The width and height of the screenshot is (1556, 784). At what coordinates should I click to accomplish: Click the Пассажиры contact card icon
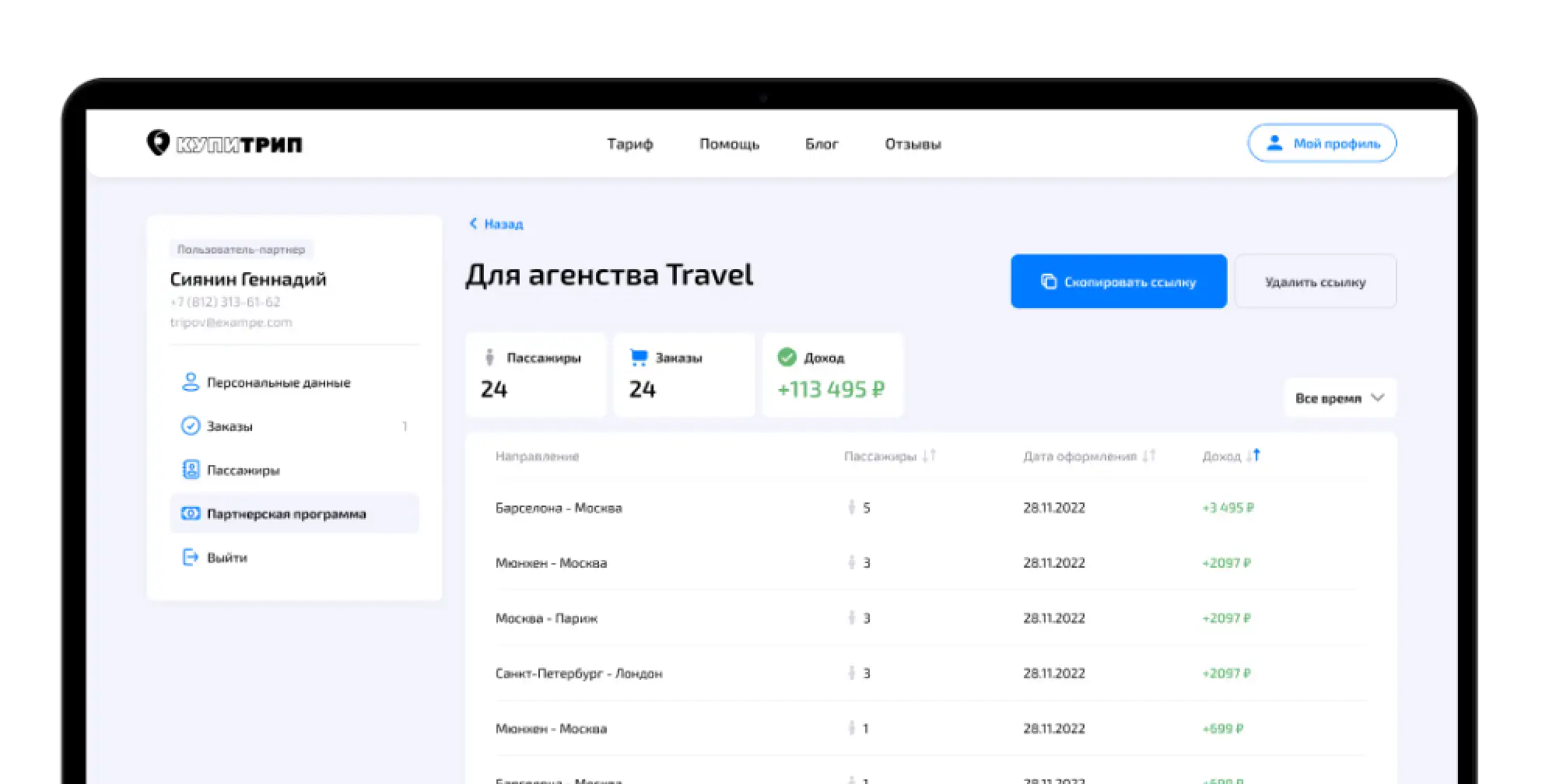click(x=190, y=470)
